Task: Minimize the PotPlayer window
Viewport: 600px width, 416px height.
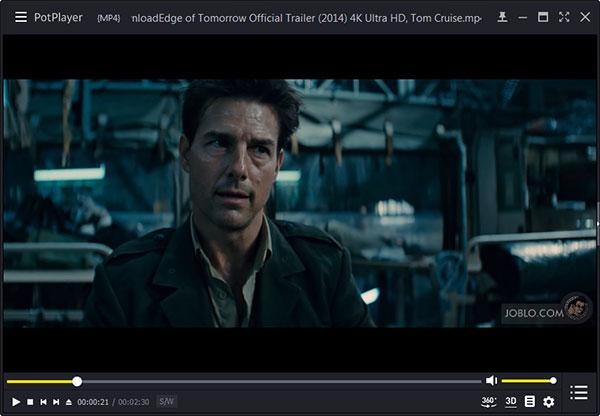Action: tap(522, 18)
